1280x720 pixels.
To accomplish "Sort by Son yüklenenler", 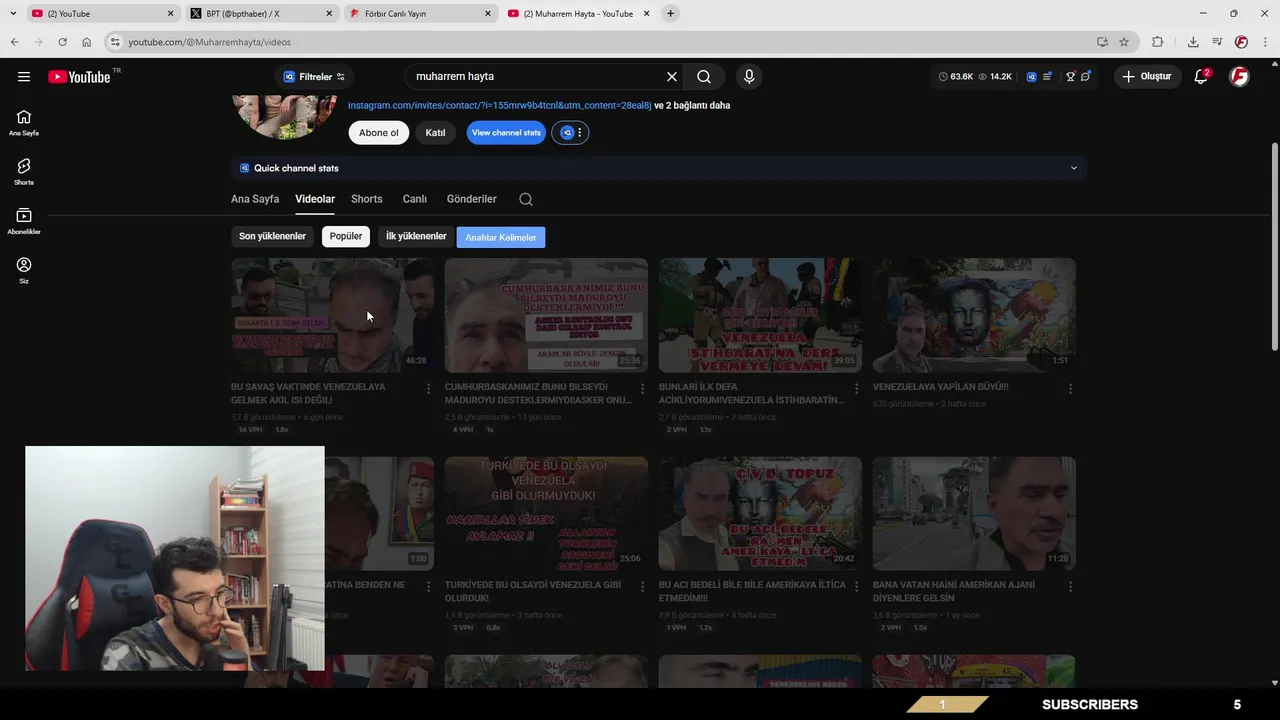I will click(x=272, y=237).
